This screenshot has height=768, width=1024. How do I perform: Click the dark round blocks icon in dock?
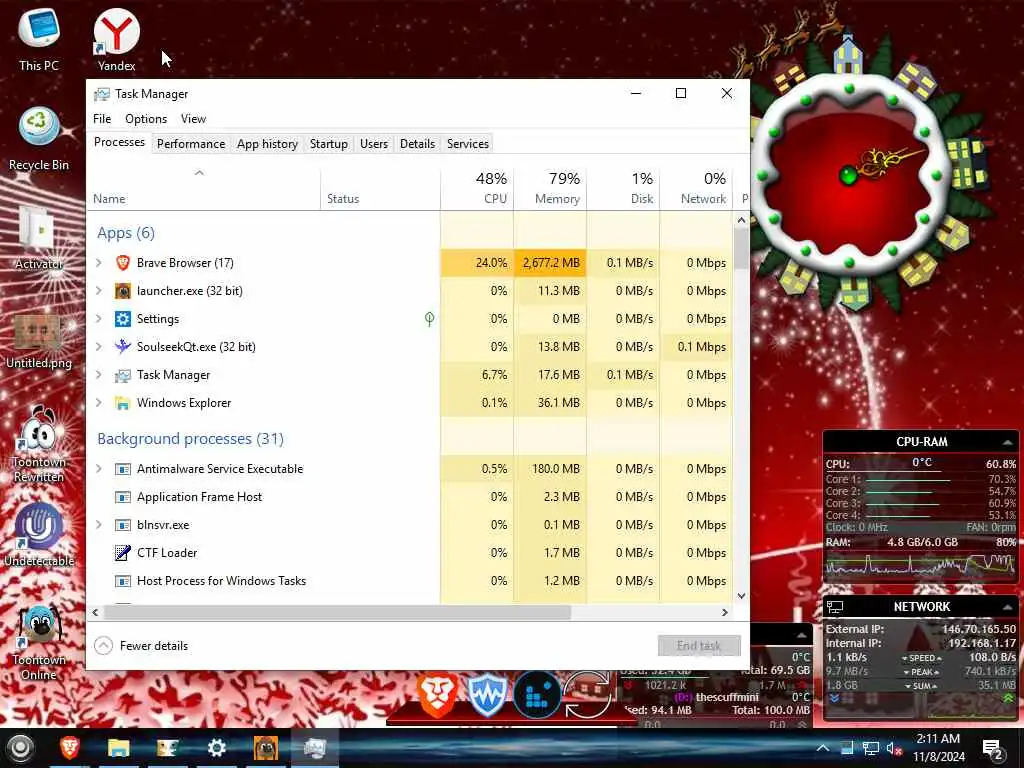pyautogui.click(x=537, y=695)
